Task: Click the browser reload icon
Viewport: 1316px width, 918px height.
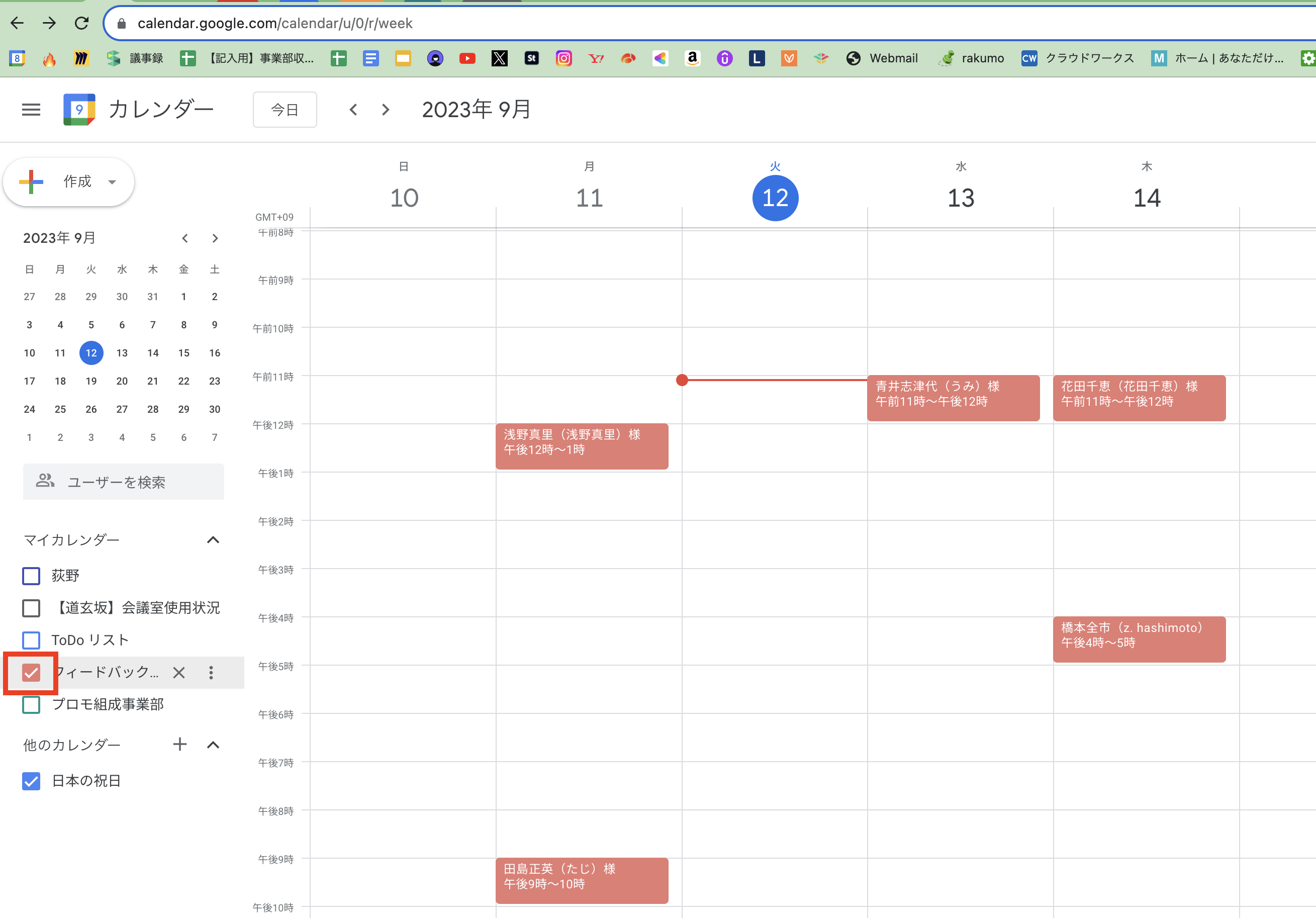Action: pos(81,23)
